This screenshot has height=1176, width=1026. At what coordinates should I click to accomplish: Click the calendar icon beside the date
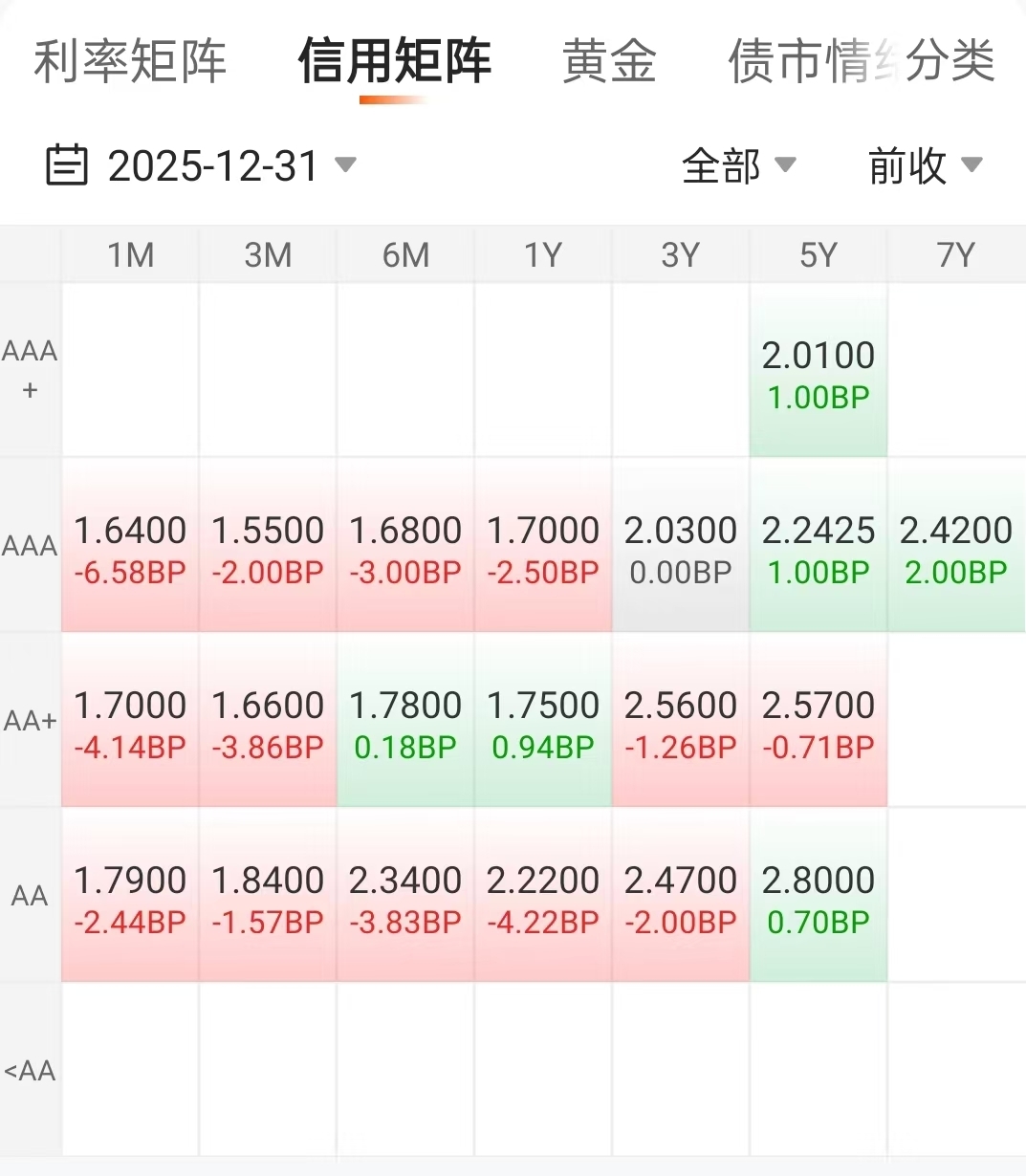point(67,165)
